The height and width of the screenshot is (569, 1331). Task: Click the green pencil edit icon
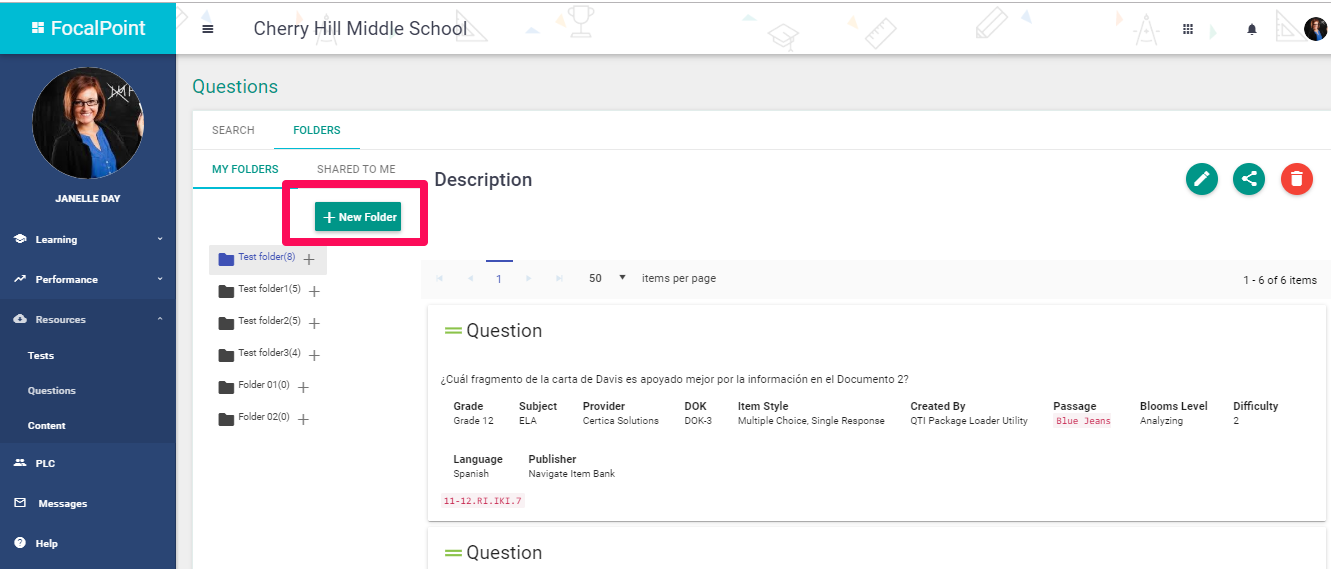pos(1201,179)
